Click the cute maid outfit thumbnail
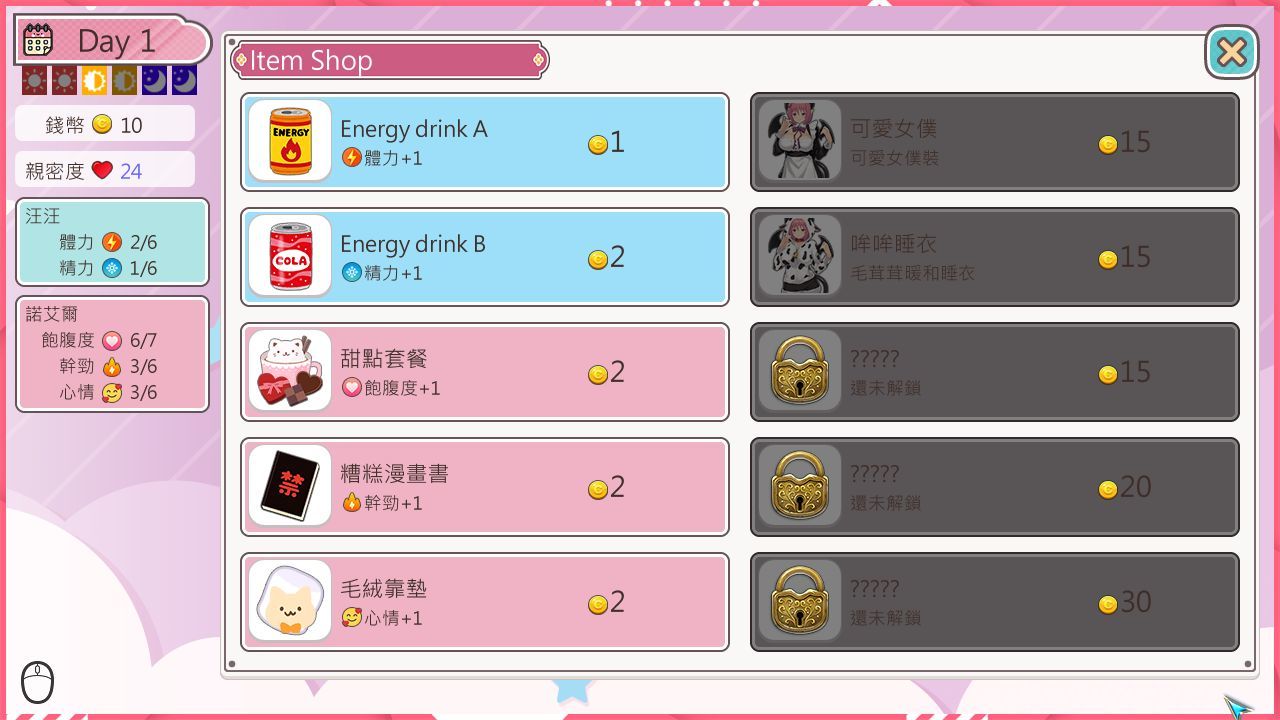1280x720 pixels. [x=800, y=141]
